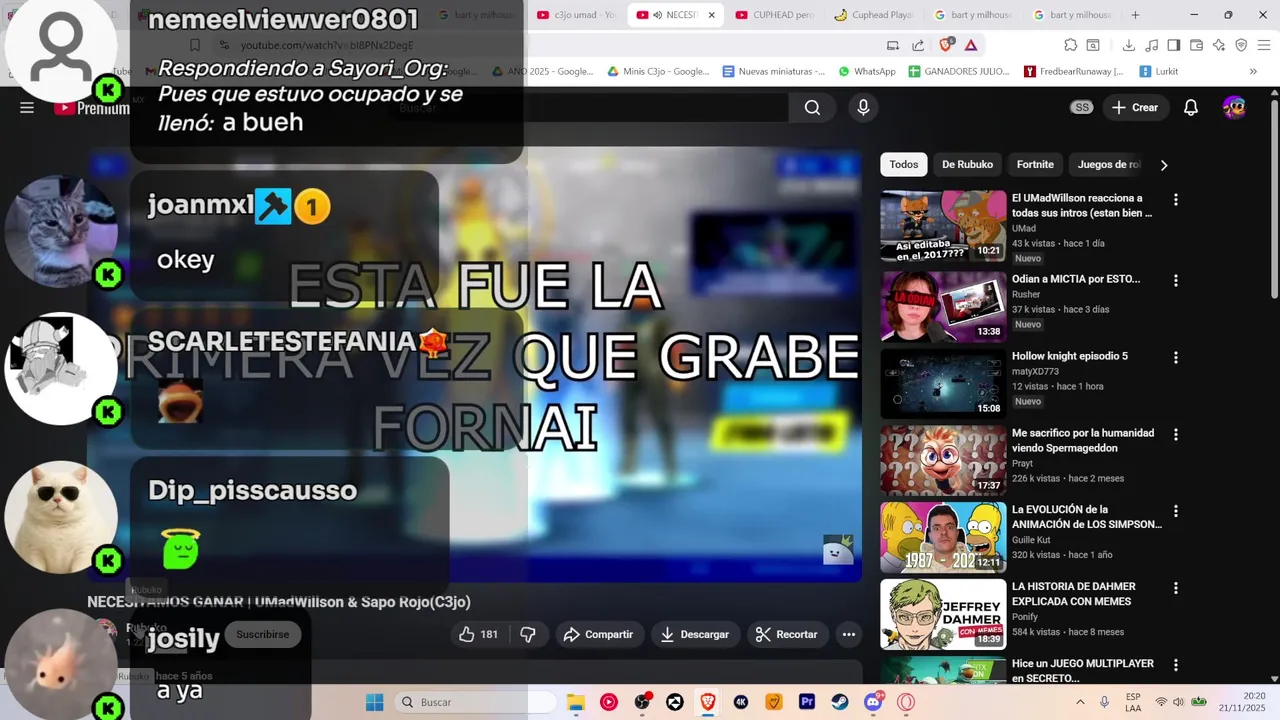
Task: Click the Crear button
Action: pyautogui.click(x=1134, y=108)
